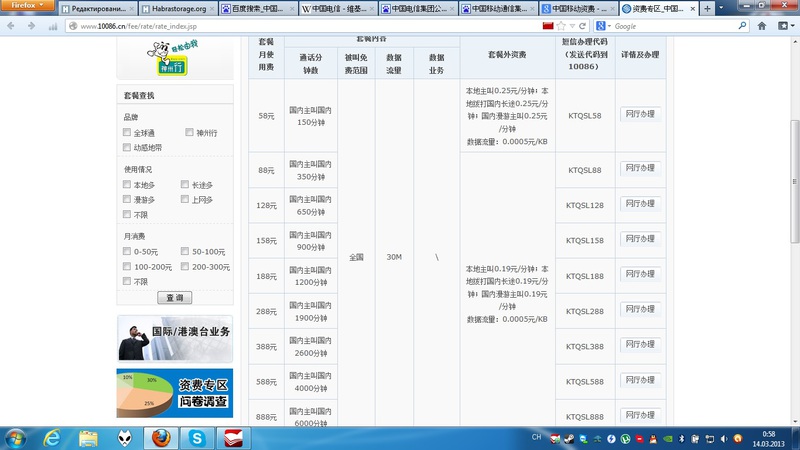Close the Habrastorage.org tab
Screen dimensions: 800x450
212,9
